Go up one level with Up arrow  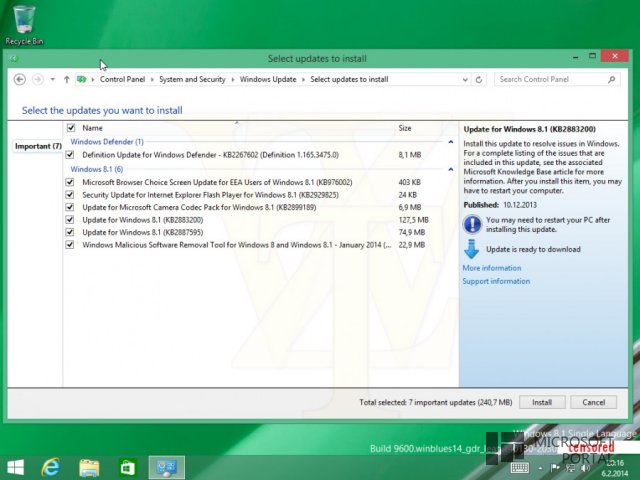[x=67, y=79]
